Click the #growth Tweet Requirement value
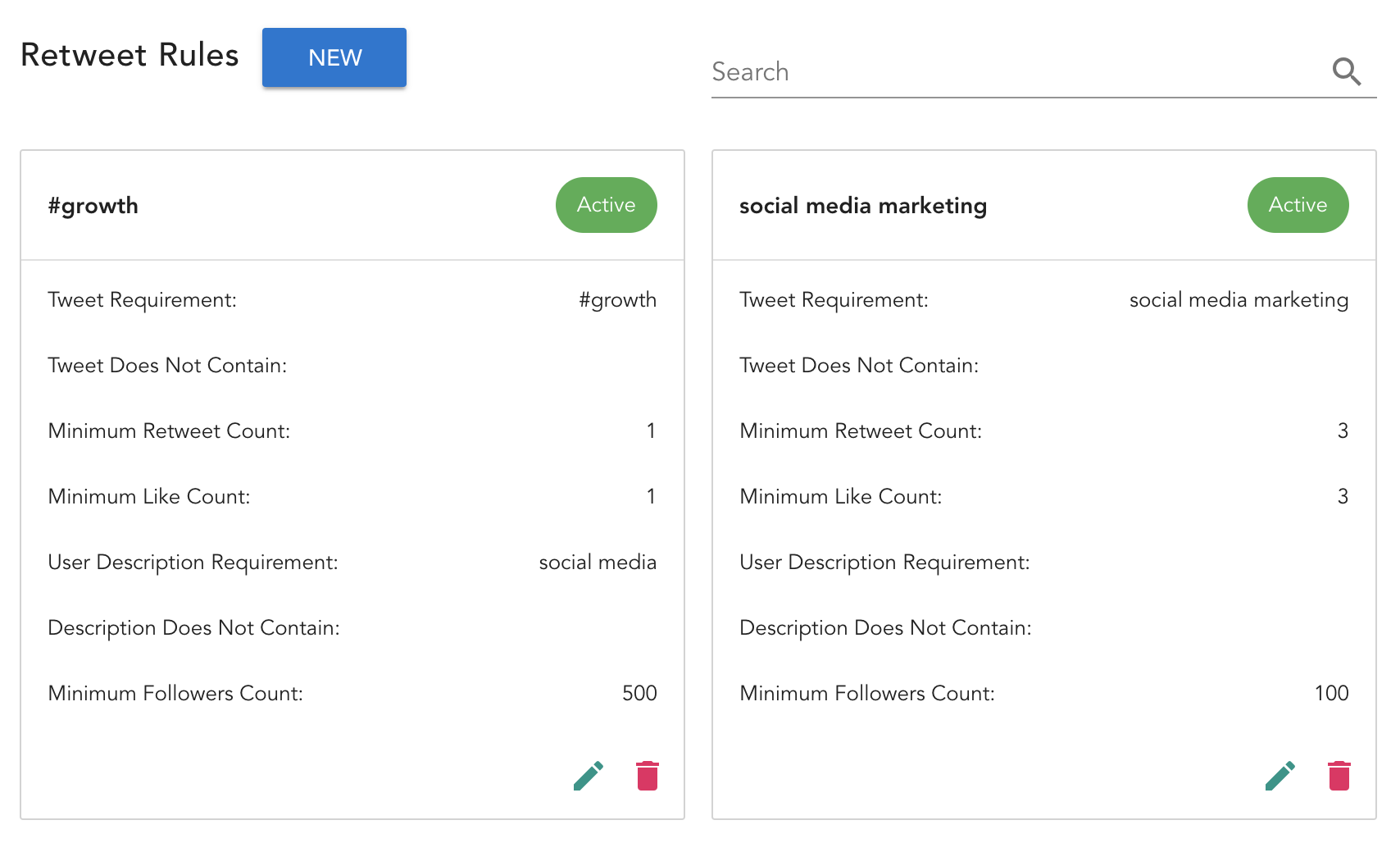The width and height of the screenshot is (1400, 843). 617,300
